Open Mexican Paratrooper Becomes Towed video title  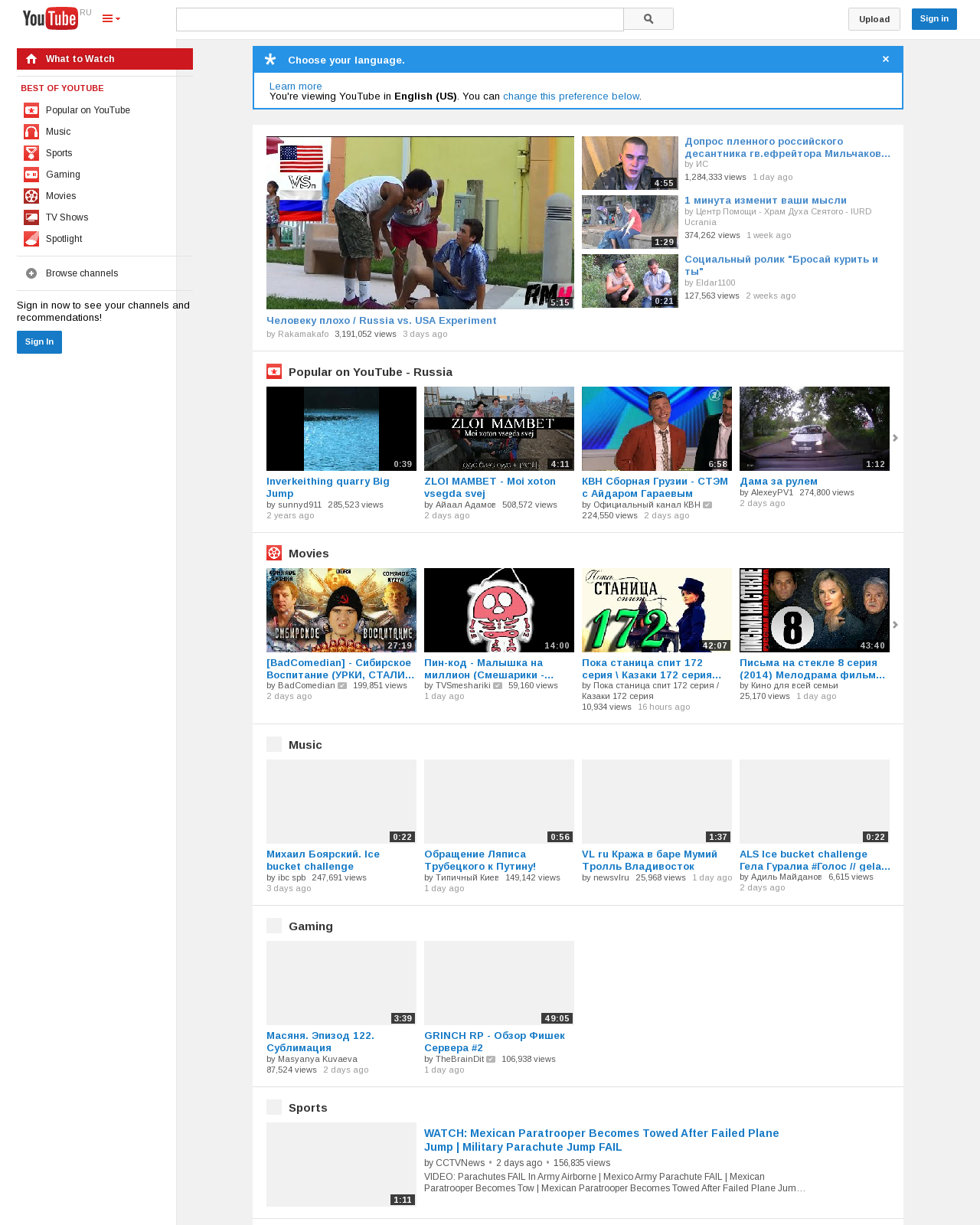pos(602,1140)
